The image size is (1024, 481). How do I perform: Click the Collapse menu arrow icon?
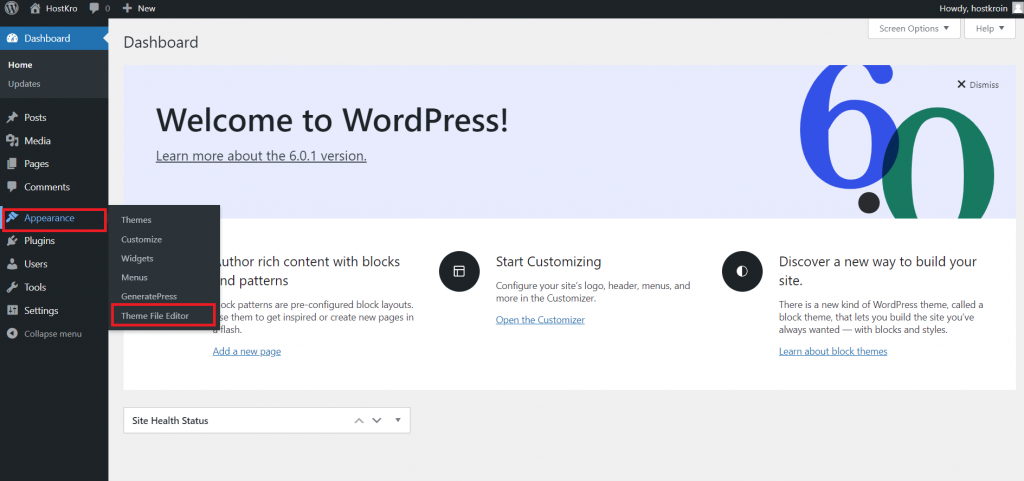[12, 334]
